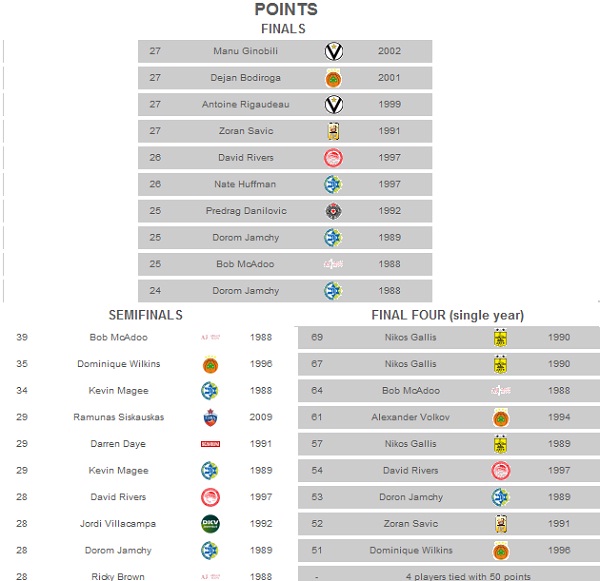The height and width of the screenshot is (581, 600).
Task: Click the FINALS section heading
Action: coord(283,29)
